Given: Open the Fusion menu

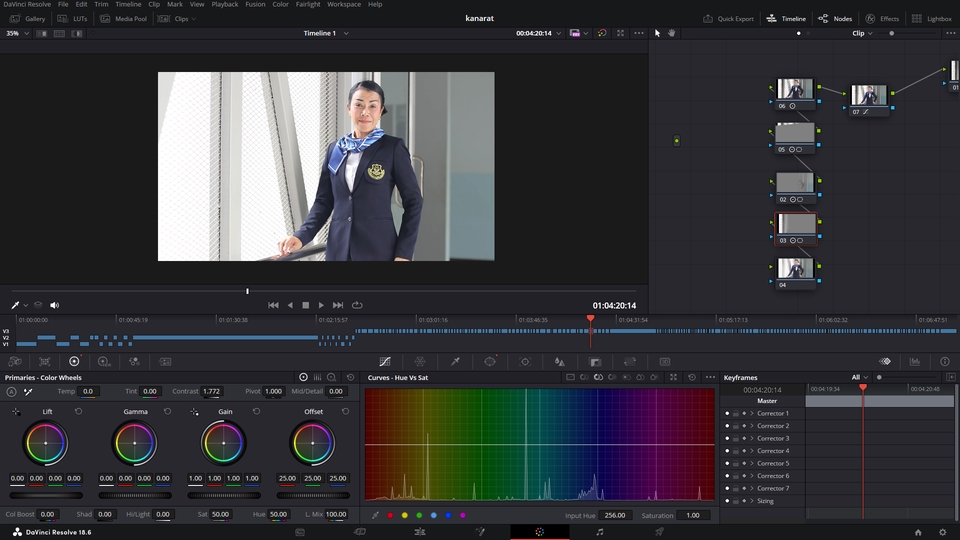Looking at the screenshot, I should coord(255,4).
